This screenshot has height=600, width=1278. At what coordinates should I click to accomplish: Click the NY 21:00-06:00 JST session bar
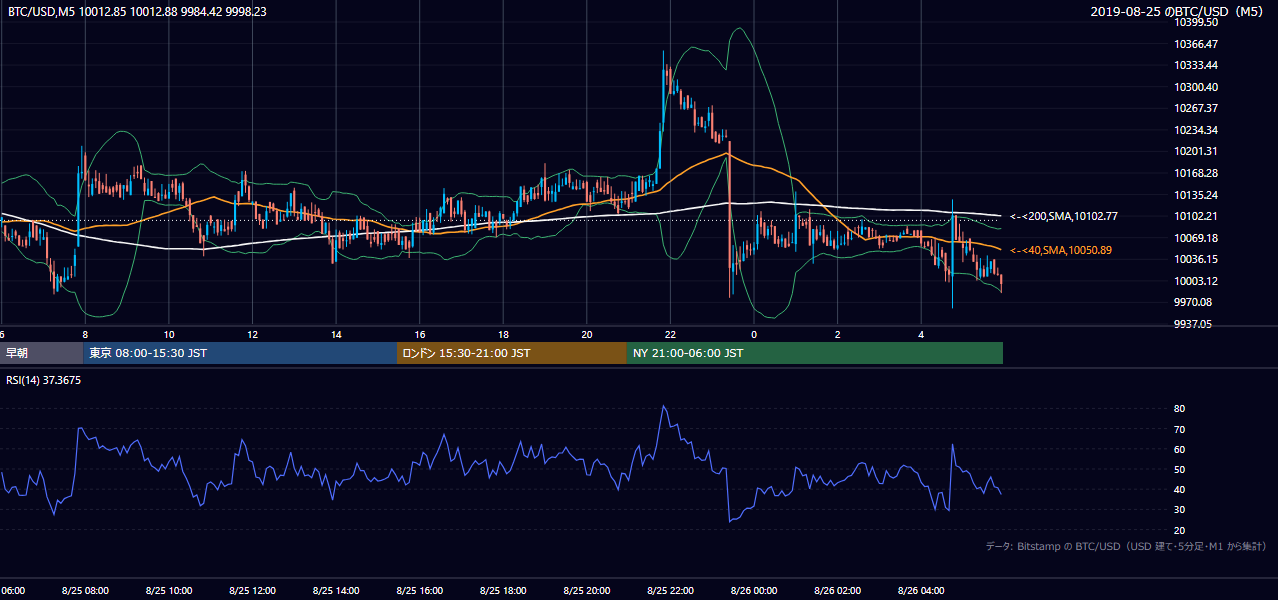click(815, 353)
